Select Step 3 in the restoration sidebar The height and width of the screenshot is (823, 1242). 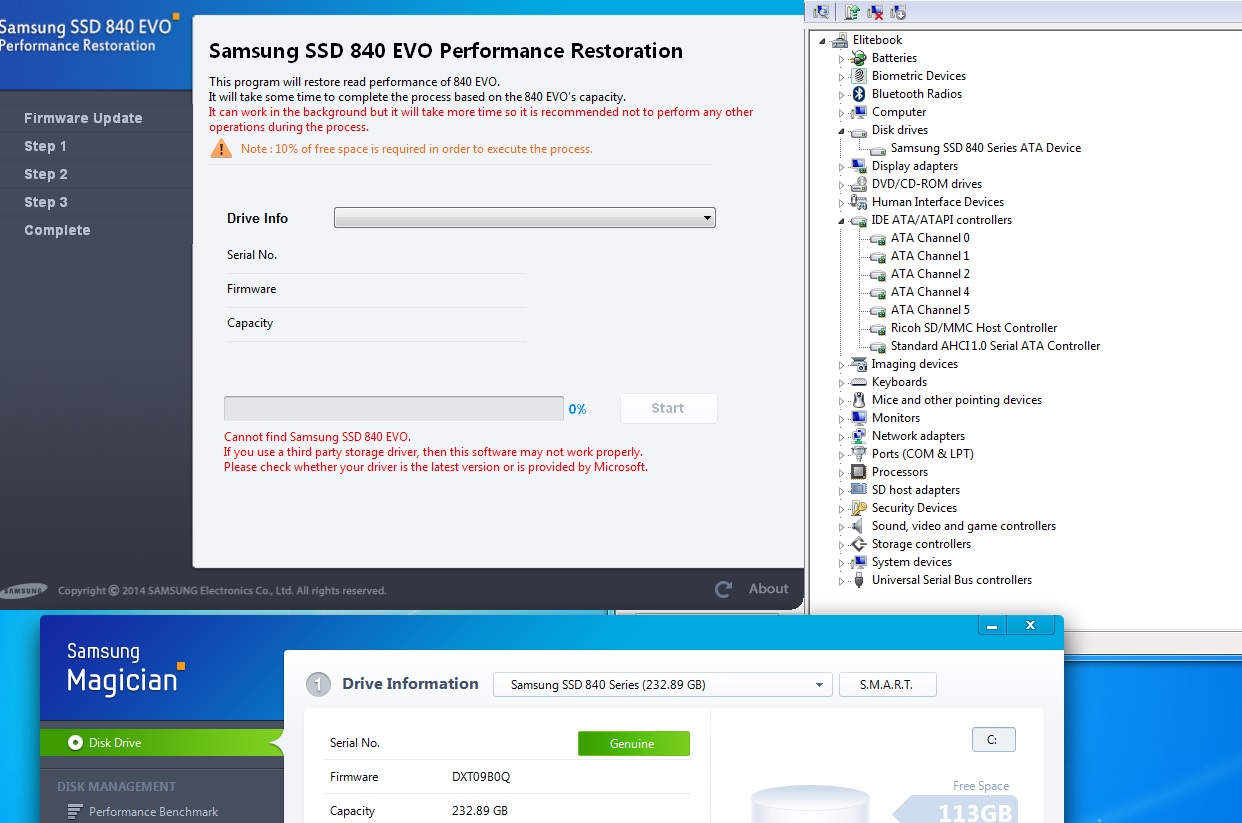(46, 202)
